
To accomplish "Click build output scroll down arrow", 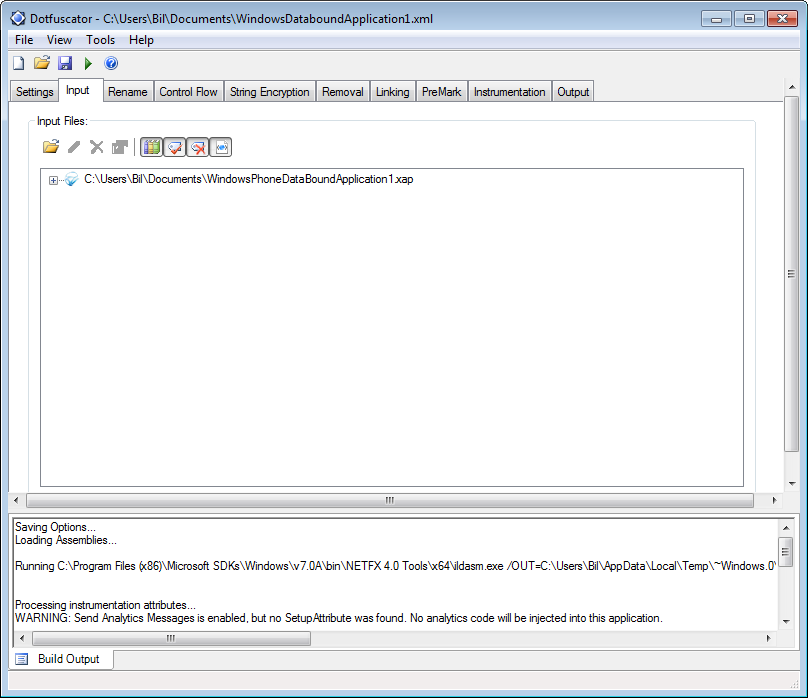I will [786, 622].
